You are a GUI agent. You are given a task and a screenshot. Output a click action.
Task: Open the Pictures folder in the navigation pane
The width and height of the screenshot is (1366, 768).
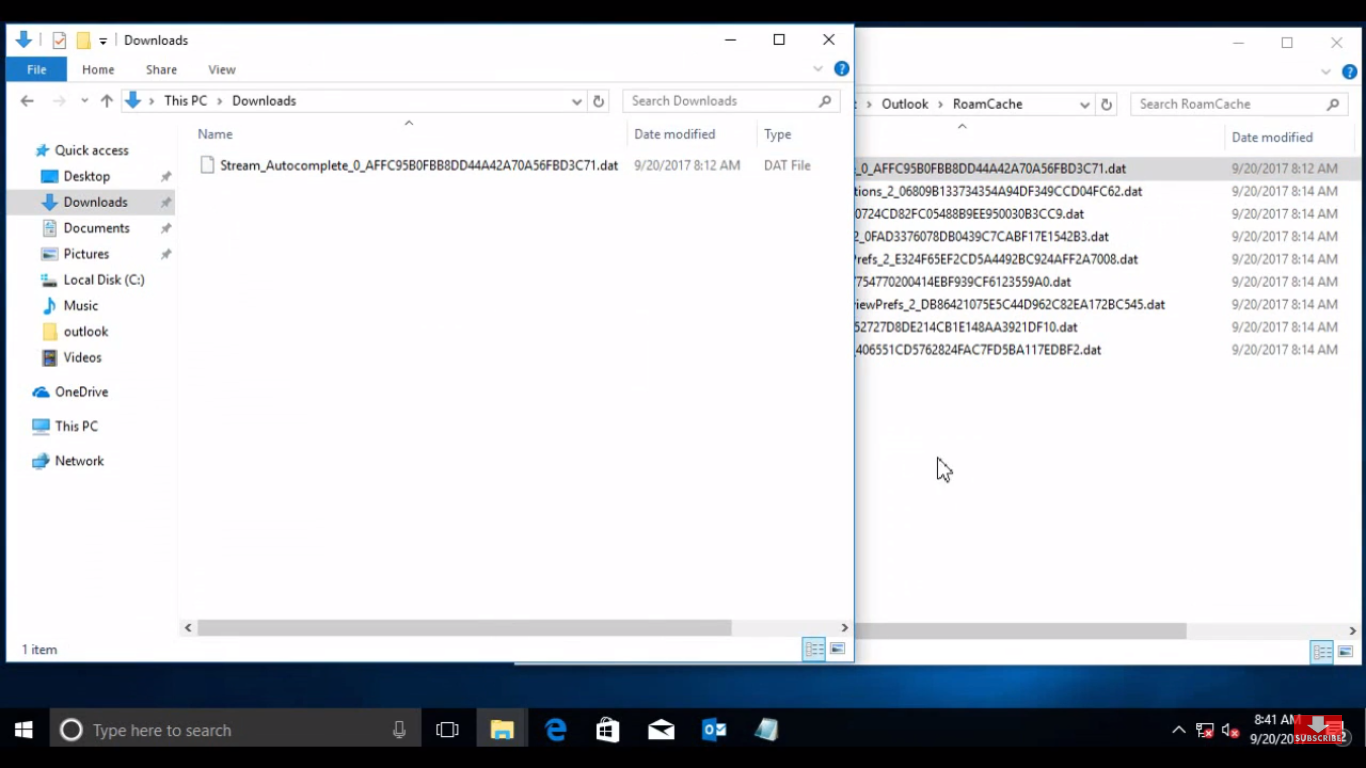tap(87, 253)
